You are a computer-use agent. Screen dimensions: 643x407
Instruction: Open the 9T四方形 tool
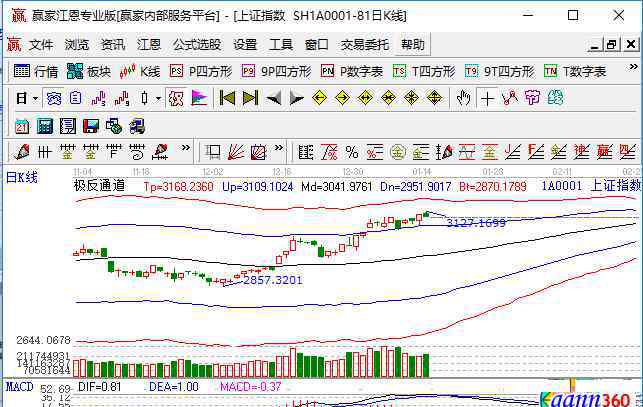tap(499, 71)
